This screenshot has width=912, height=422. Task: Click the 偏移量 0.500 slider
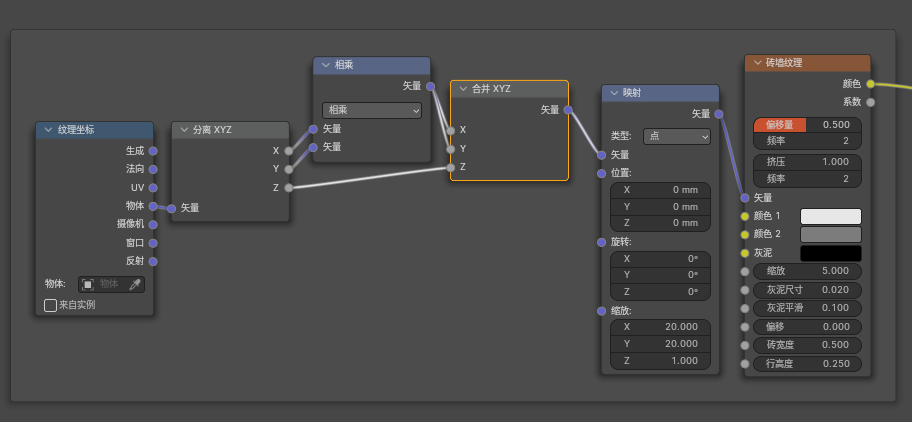pos(807,125)
